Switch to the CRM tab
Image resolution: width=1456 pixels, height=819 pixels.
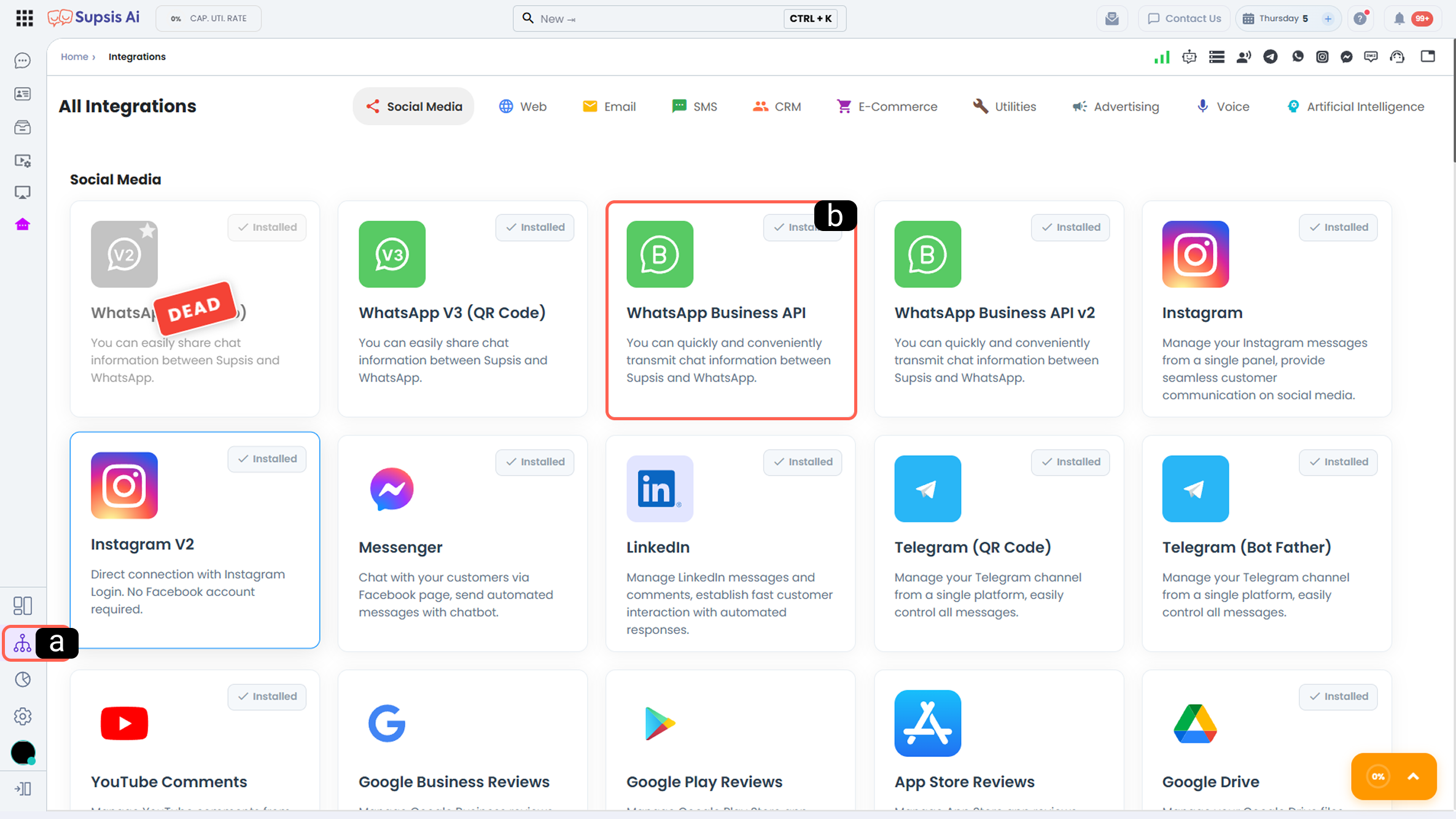pos(777,106)
